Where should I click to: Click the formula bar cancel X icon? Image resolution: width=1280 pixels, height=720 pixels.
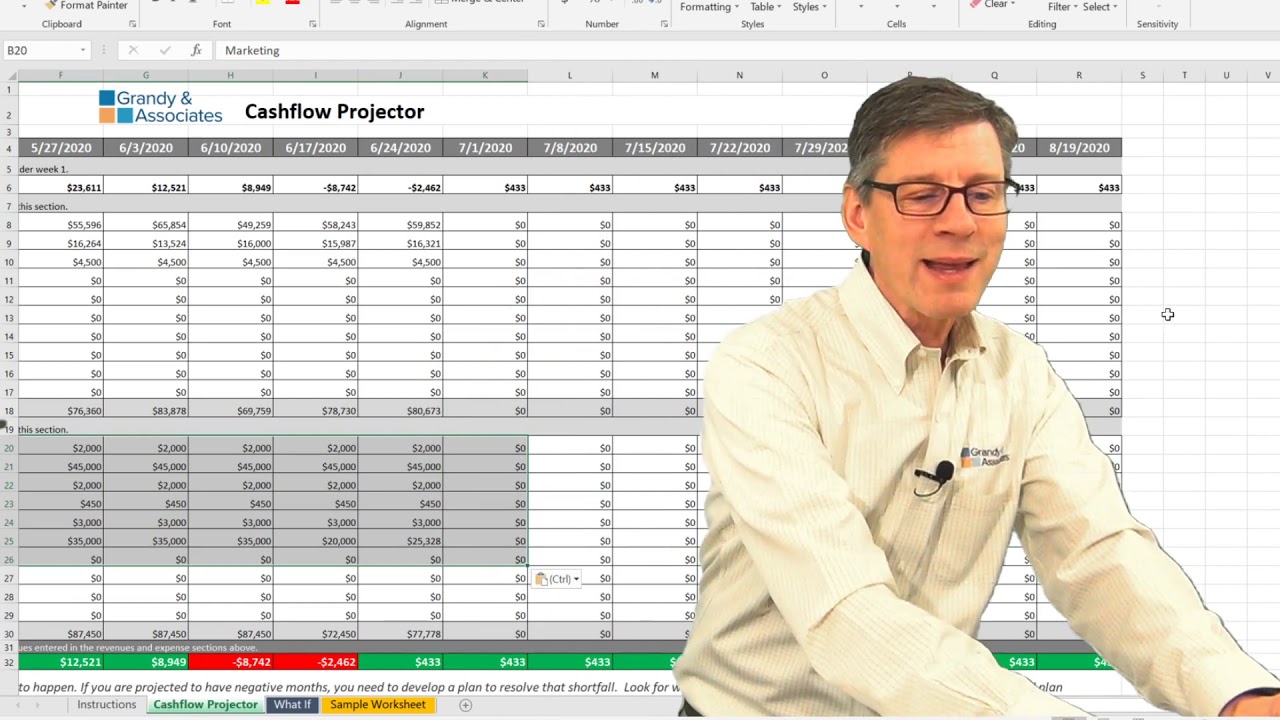click(x=133, y=50)
